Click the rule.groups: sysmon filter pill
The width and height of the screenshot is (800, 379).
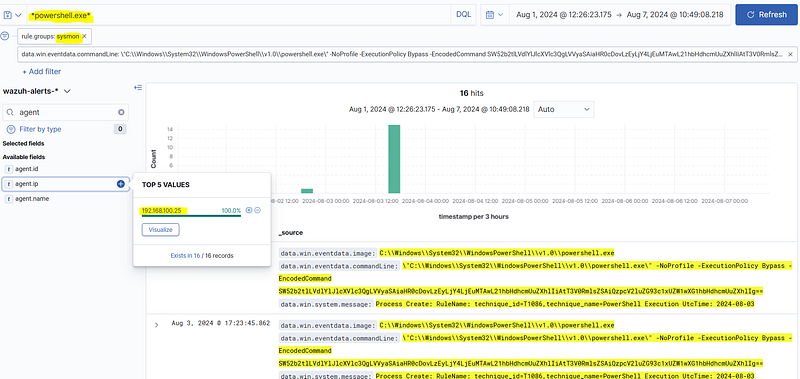coord(51,36)
